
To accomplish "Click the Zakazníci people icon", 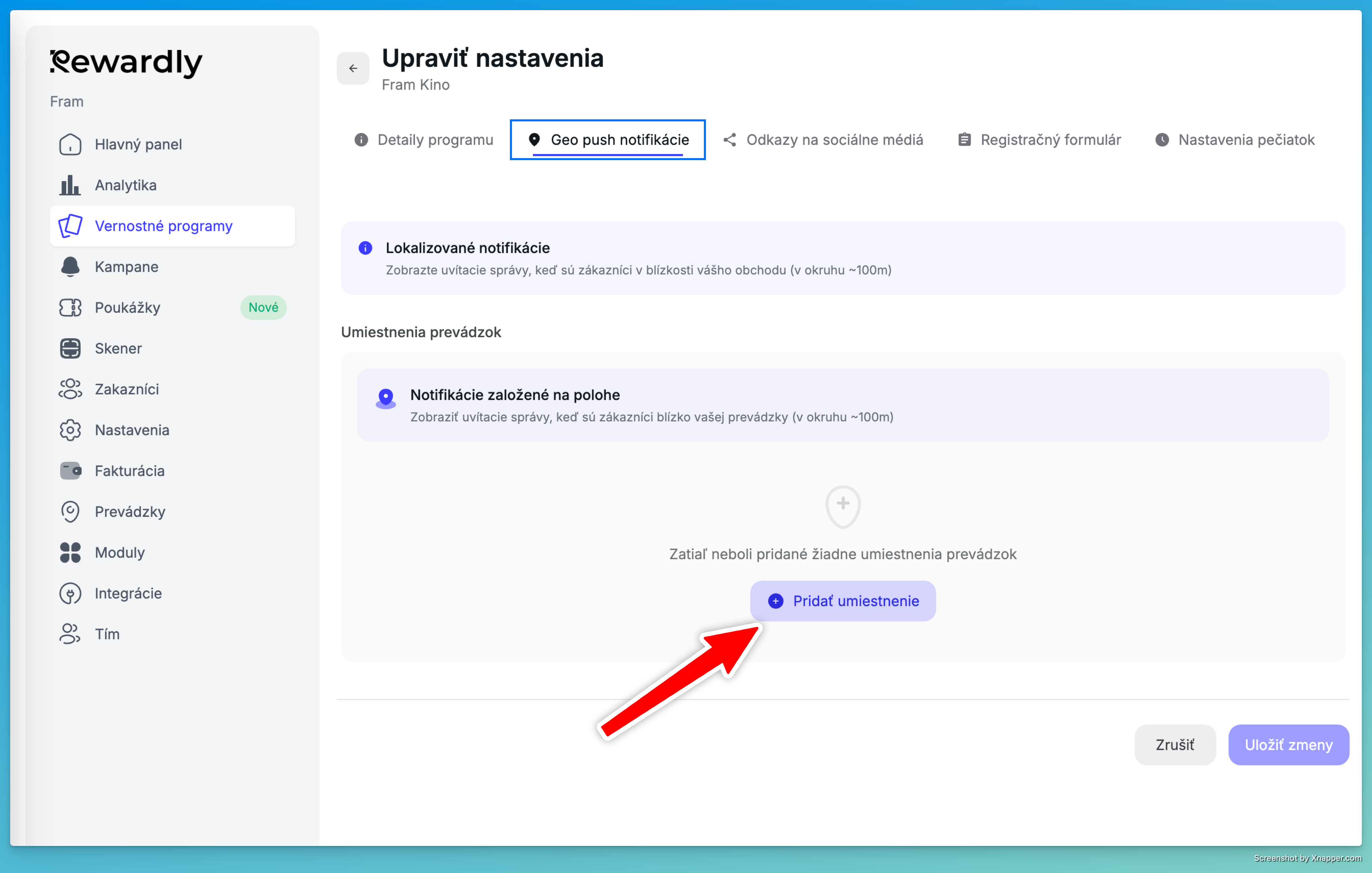I will [70, 389].
